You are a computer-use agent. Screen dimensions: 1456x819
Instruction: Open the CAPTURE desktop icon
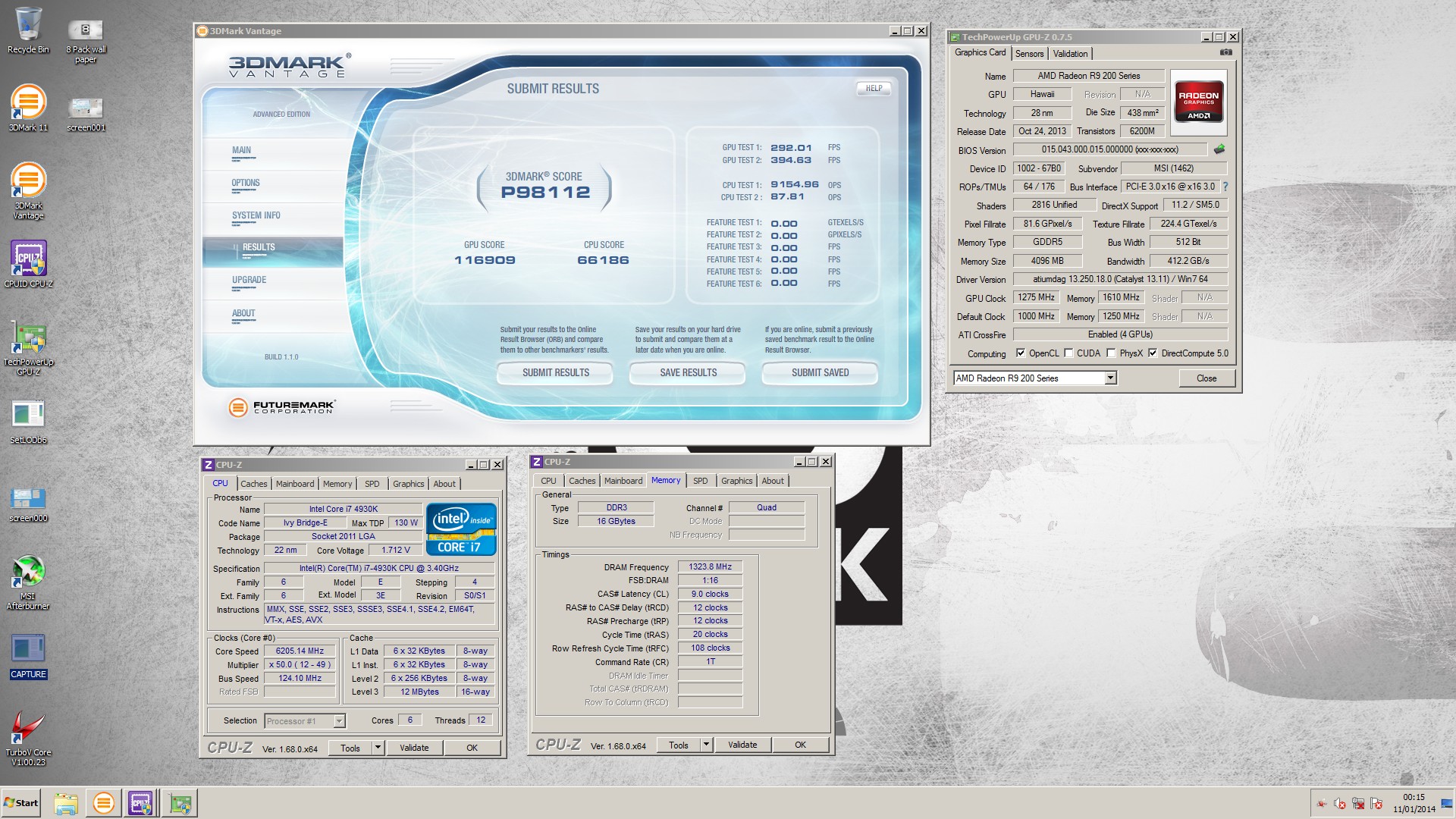(x=28, y=657)
